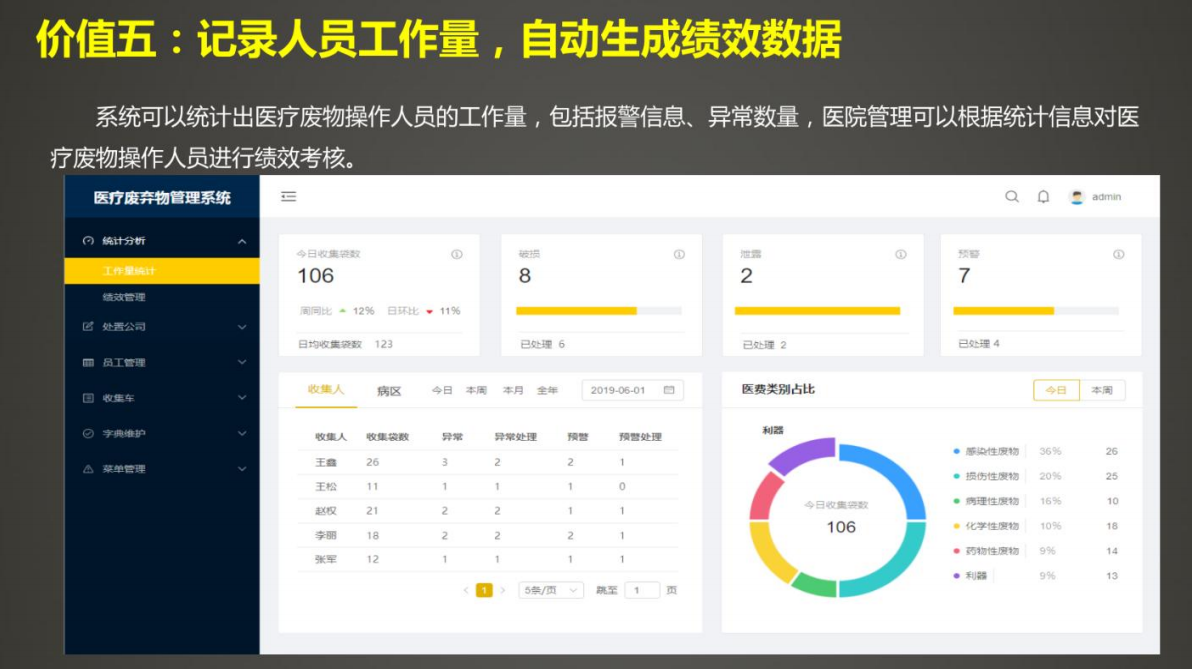
Task: Click the 字典维护 check-circle icon
Action: pyautogui.click(x=88, y=433)
